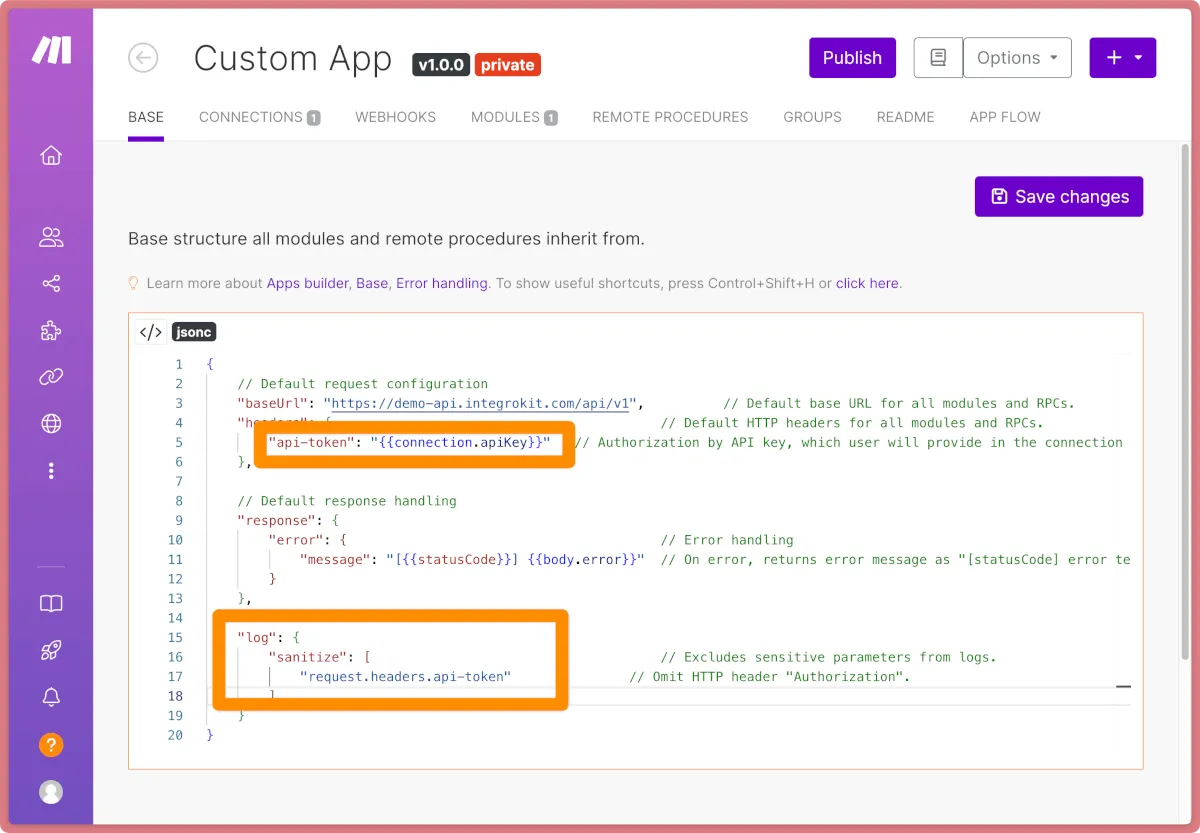Switch to the CONNECTIONS tab

(259, 117)
